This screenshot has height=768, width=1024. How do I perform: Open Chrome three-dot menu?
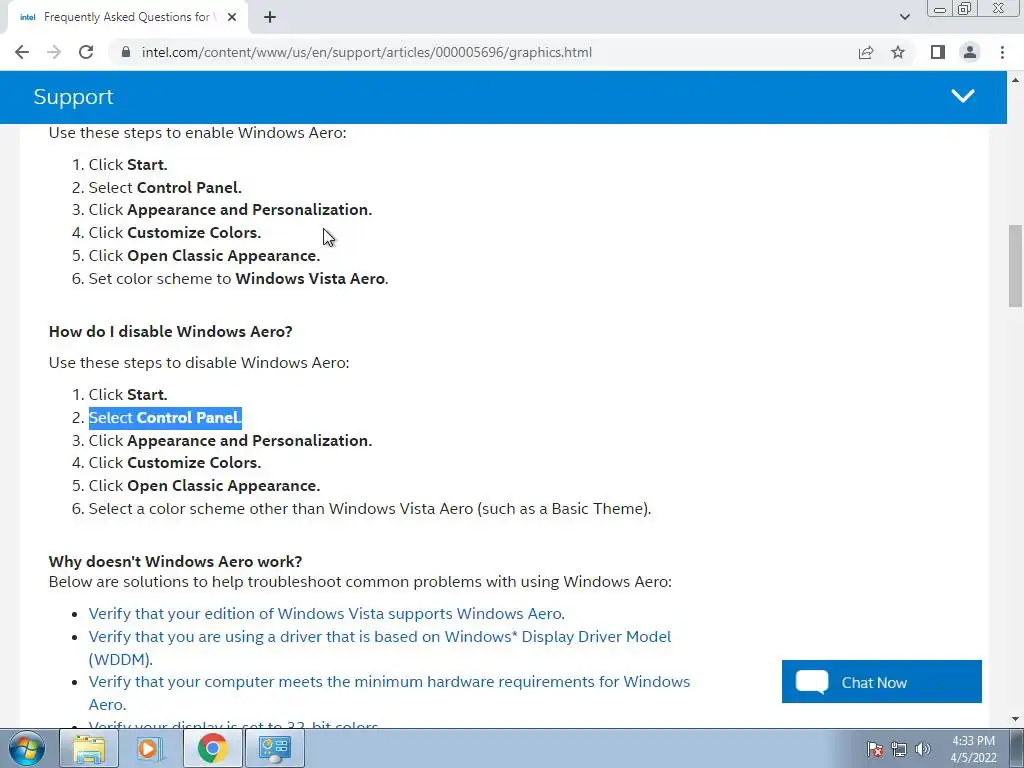click(x=1002, y=52)
